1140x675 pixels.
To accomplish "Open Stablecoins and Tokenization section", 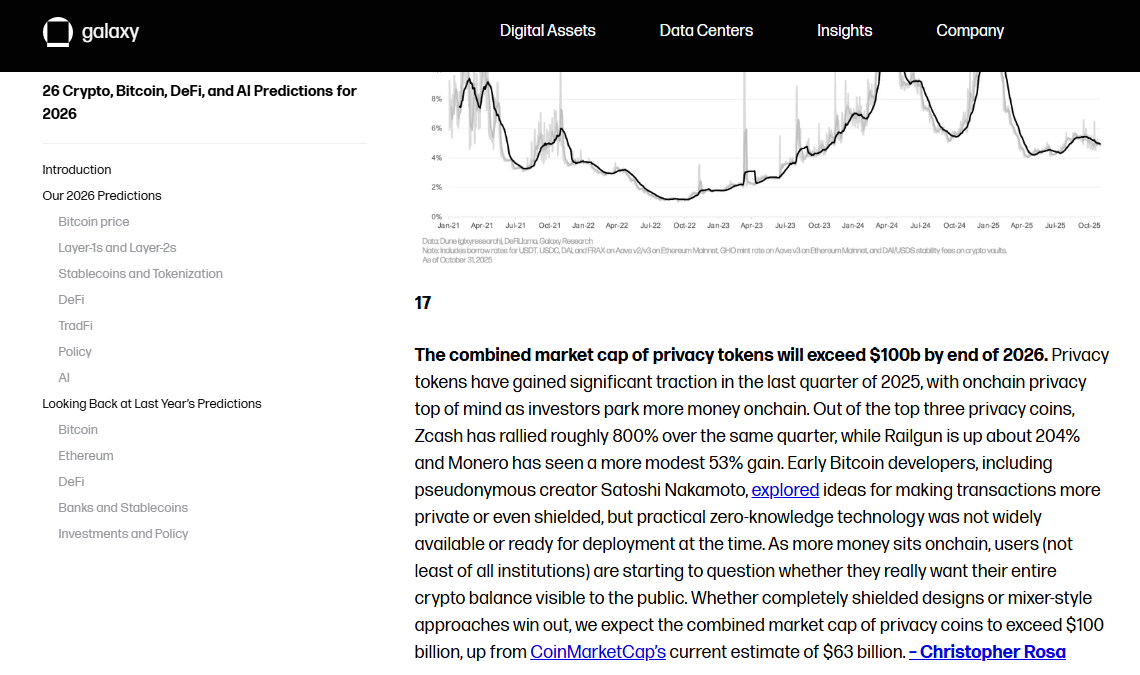I will click(140, 273).
